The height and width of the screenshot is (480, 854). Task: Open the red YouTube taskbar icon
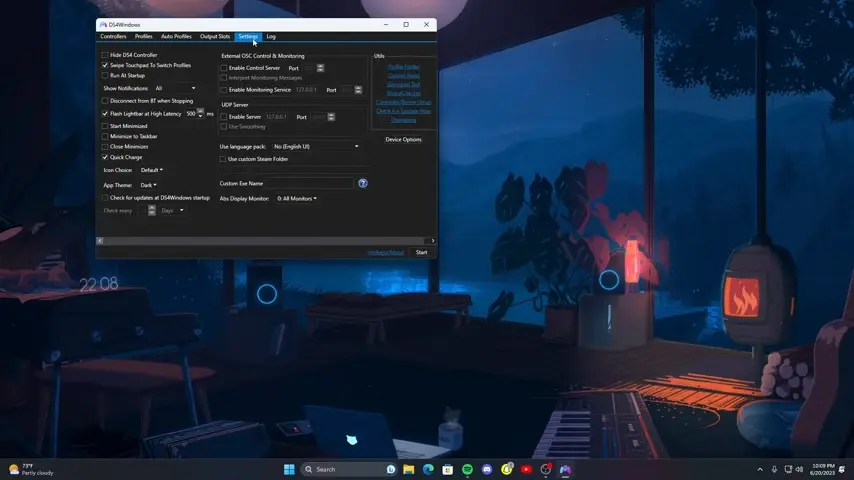pyautogui.click(x=526, y=469)
